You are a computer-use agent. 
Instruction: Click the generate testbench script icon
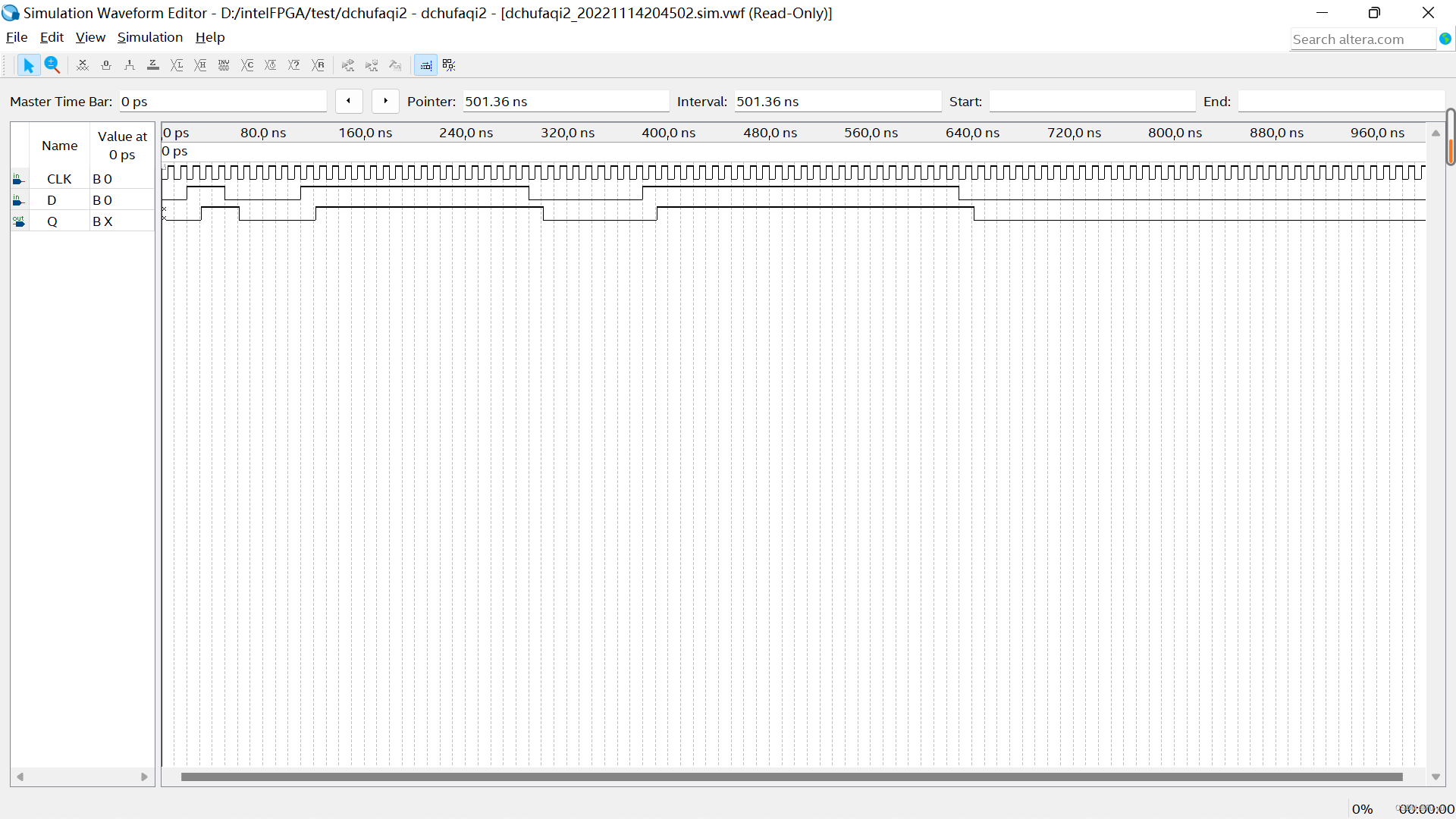coord(395,65)
